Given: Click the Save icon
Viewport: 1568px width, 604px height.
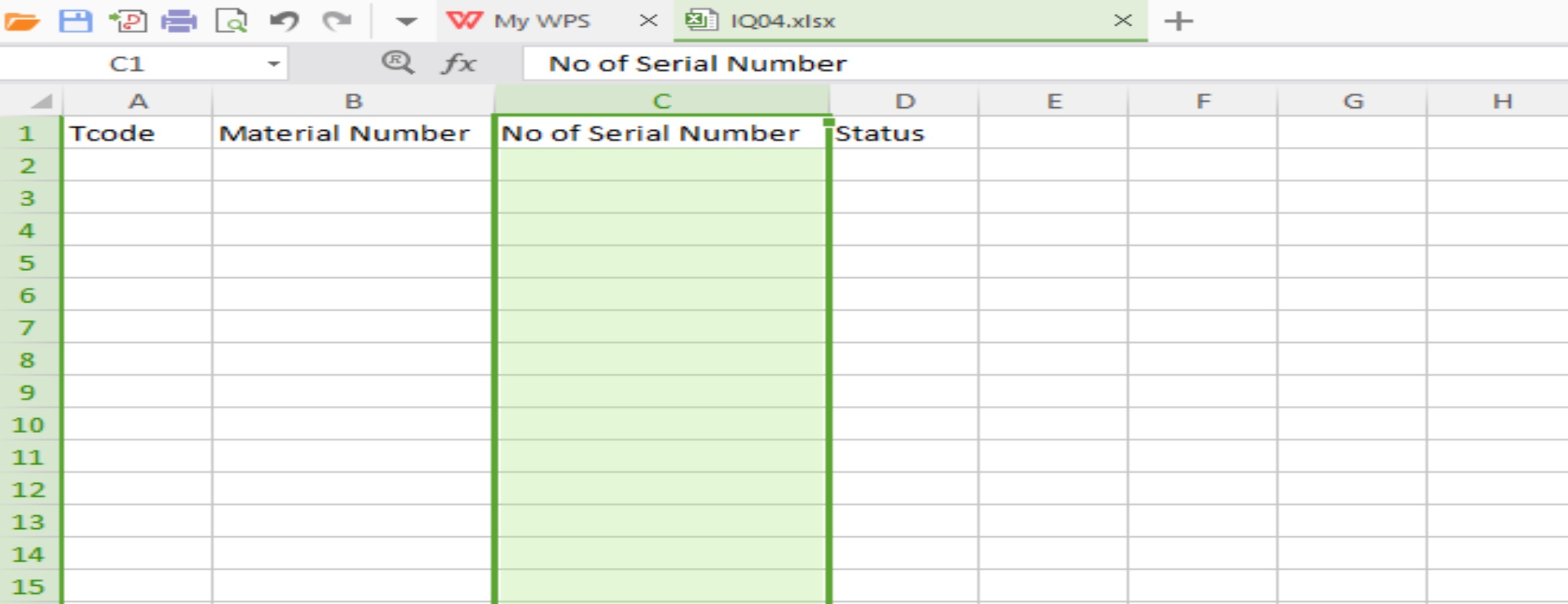Looking at the screenshot, I should 75,21.
